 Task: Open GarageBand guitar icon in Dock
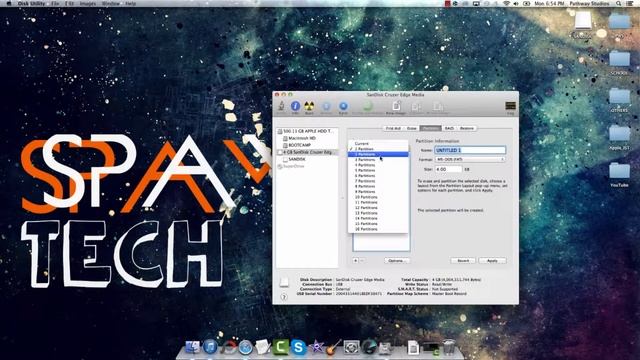(333, 347)
